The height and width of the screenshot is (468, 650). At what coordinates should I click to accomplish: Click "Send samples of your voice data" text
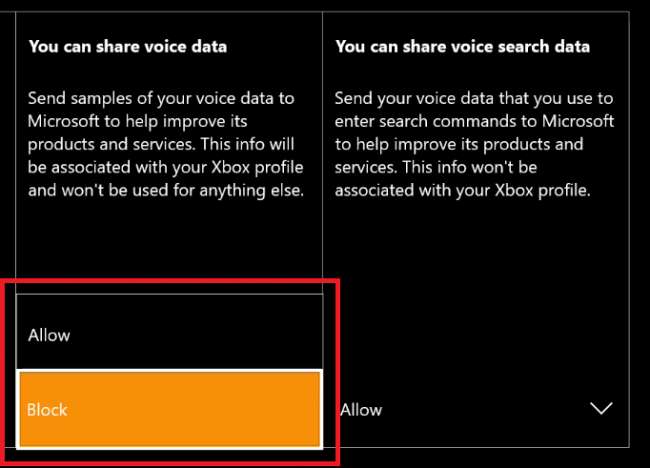161,99
